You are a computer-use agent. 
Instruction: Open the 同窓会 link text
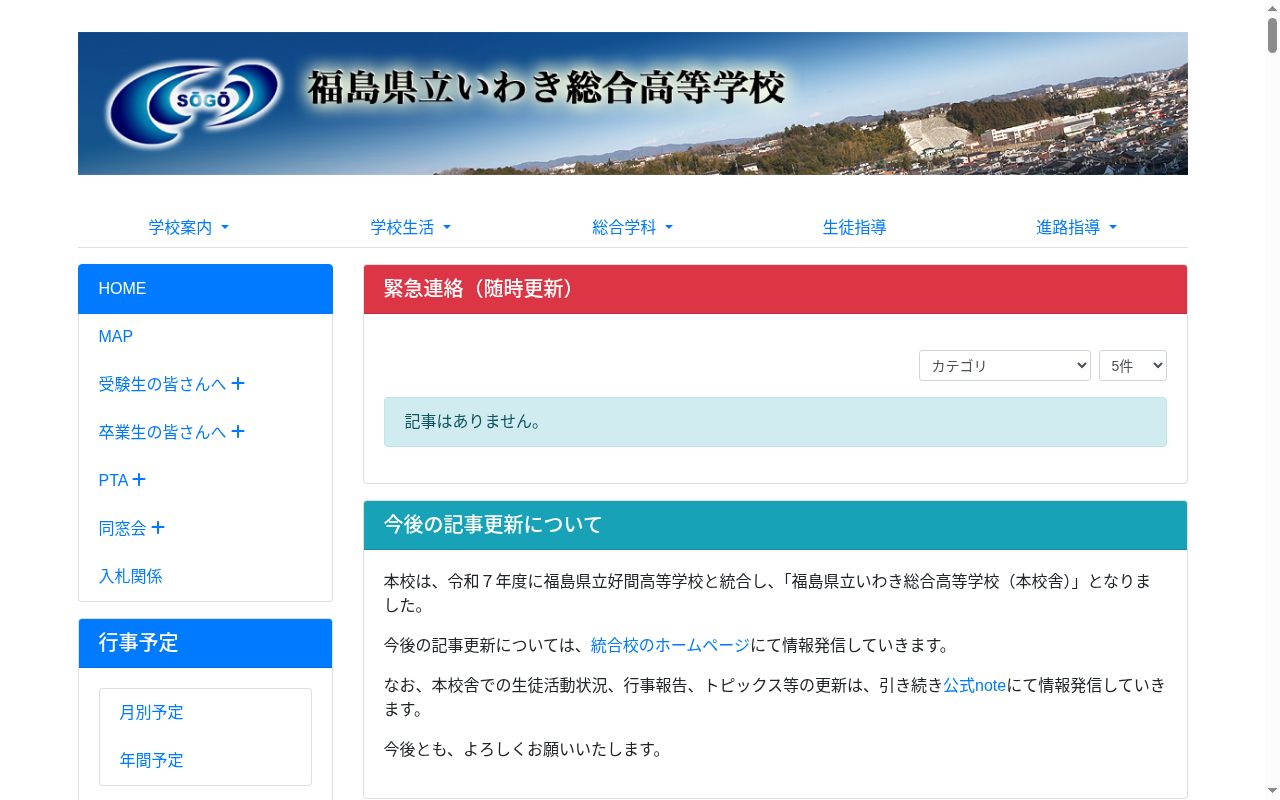point(122,528)
